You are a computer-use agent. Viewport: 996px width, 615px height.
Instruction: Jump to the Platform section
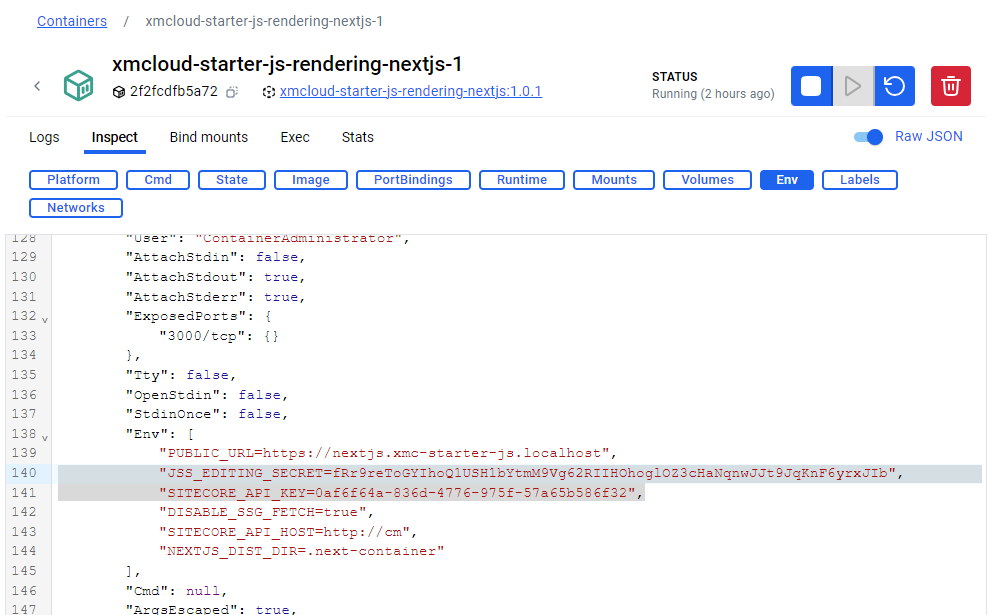[x=73, y=180]
